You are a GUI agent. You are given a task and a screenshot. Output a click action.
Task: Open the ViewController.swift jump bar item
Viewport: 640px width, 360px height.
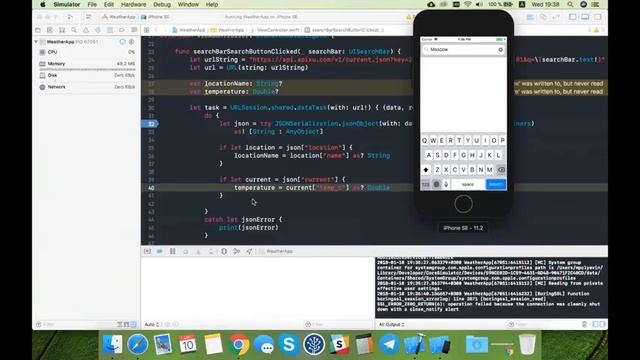(x=275, y=30)
